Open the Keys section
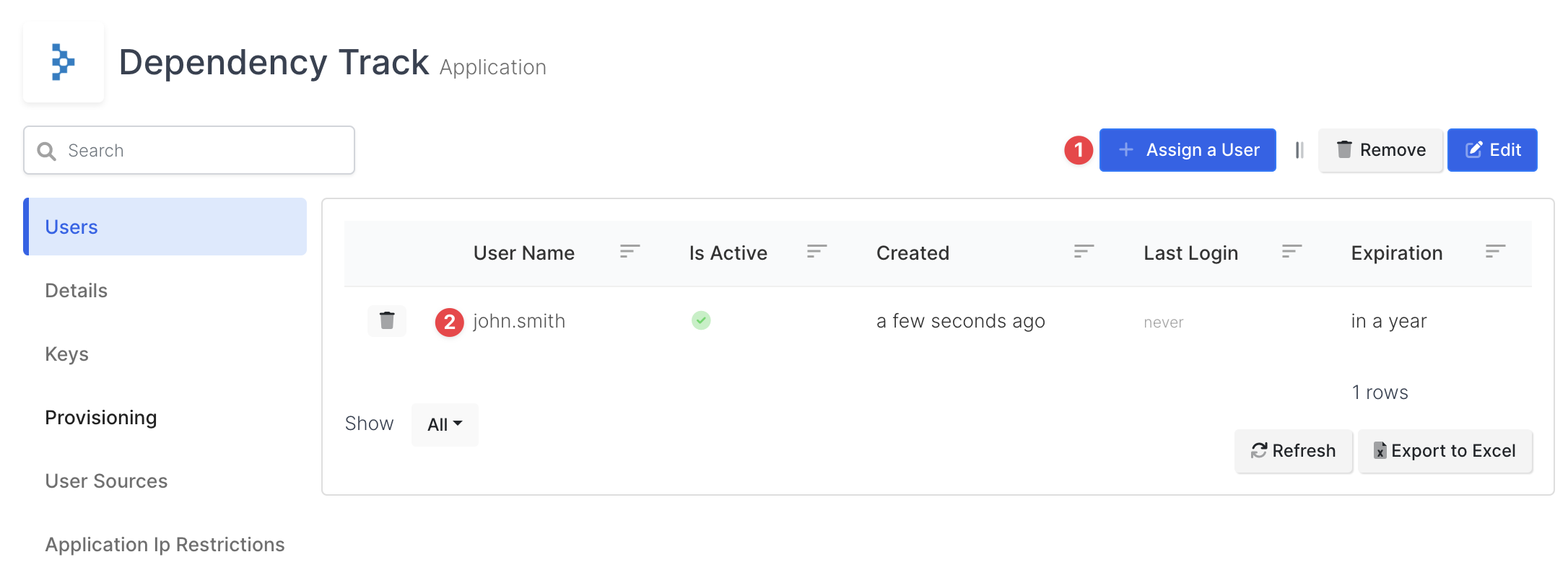The height and width of the screenshot is (570, 1568). (66, 354)
